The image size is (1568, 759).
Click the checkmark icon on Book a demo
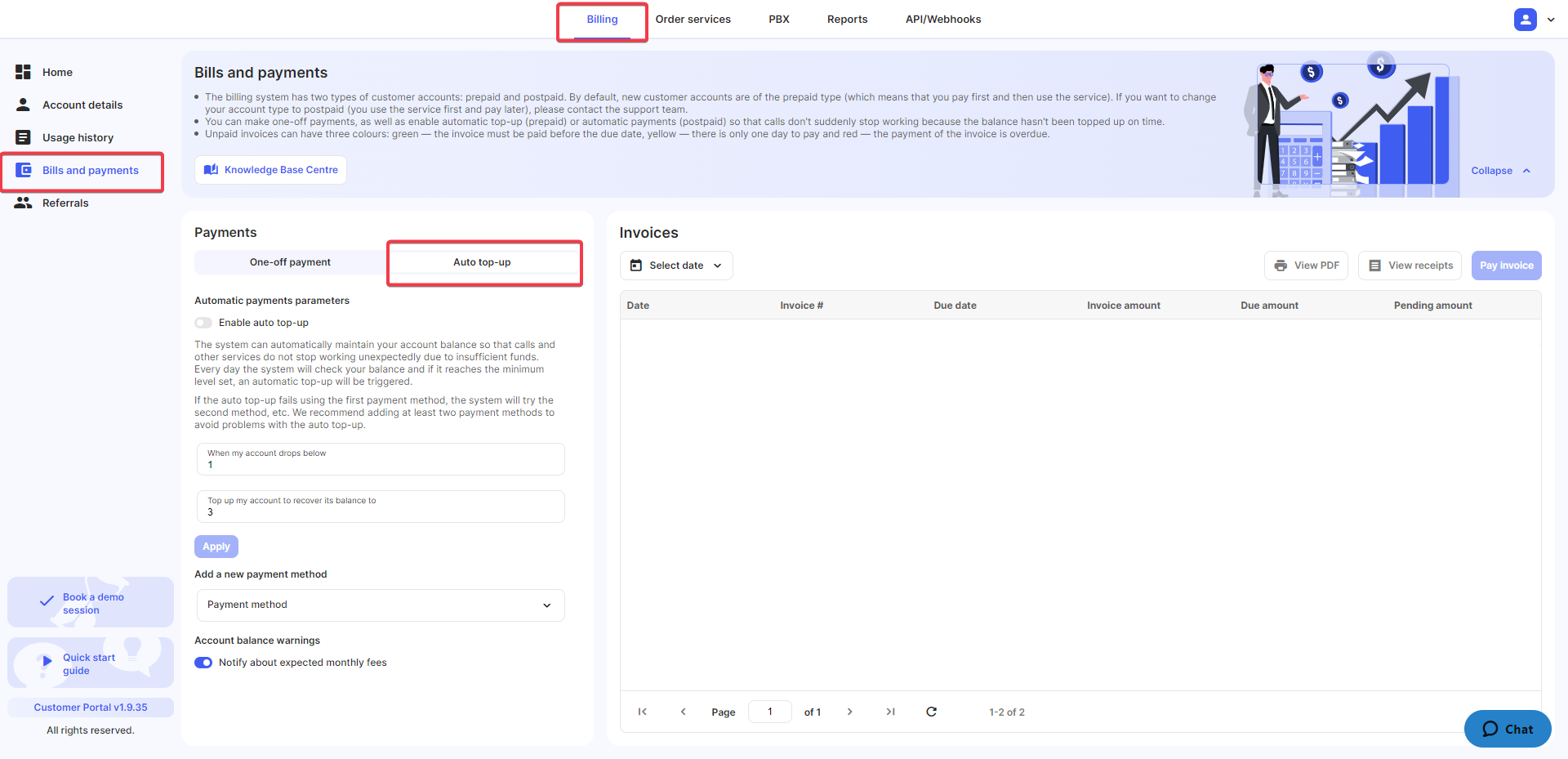[x=47, y=601]
